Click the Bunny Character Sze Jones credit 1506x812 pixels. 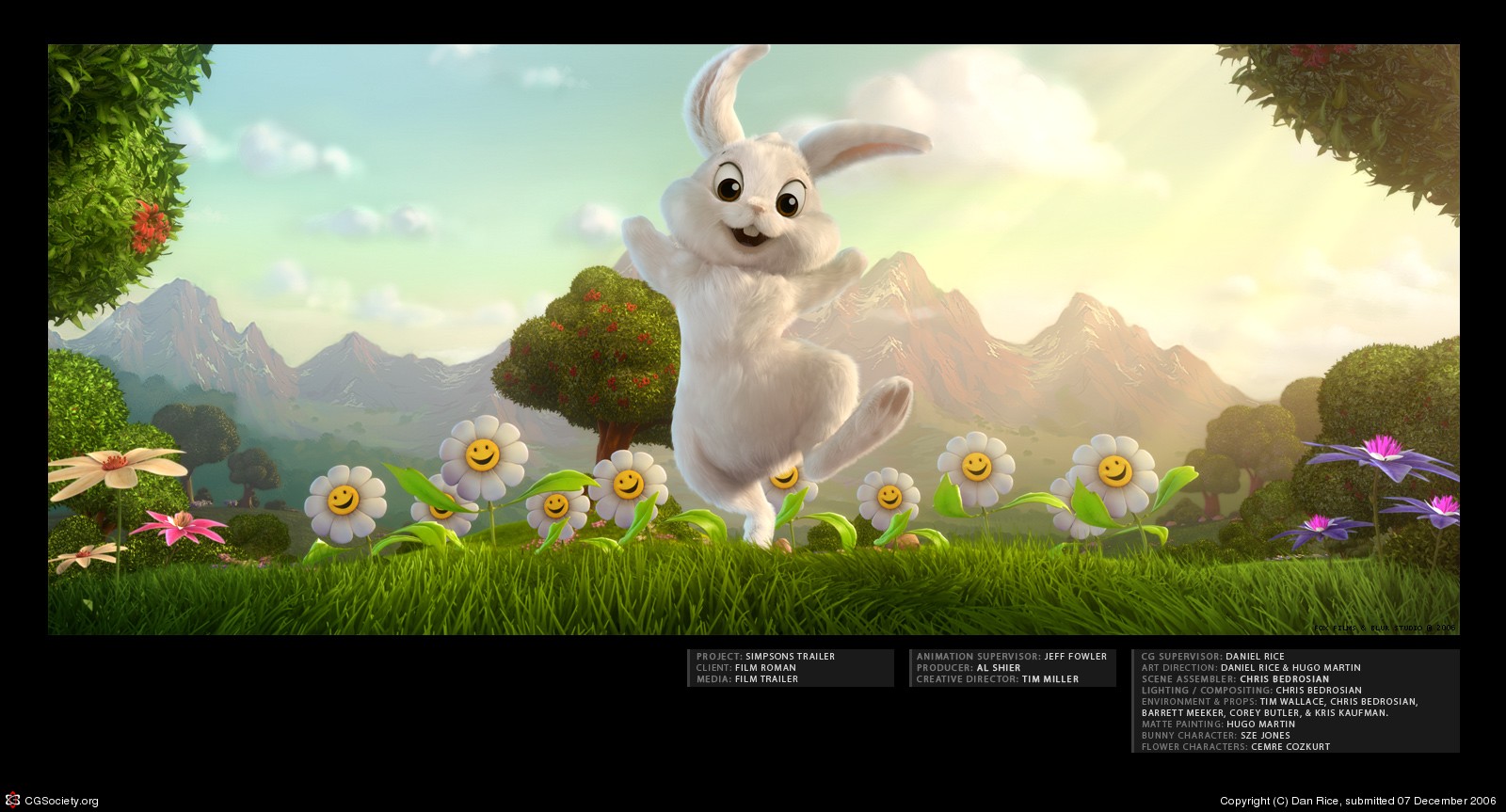click(1215, 736)
